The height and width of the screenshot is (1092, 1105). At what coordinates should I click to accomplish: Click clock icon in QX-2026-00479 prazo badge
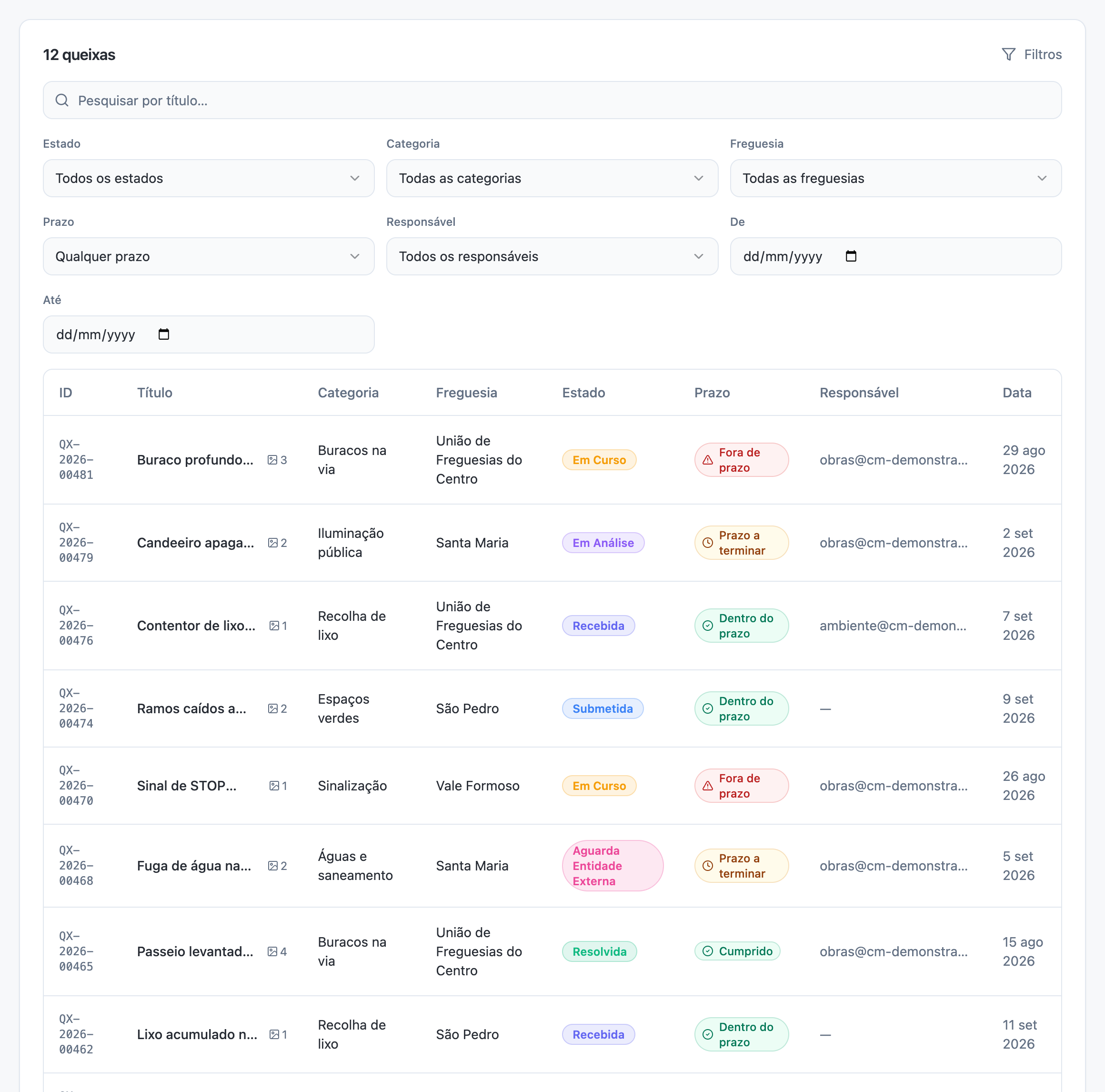tap(707, 543)
